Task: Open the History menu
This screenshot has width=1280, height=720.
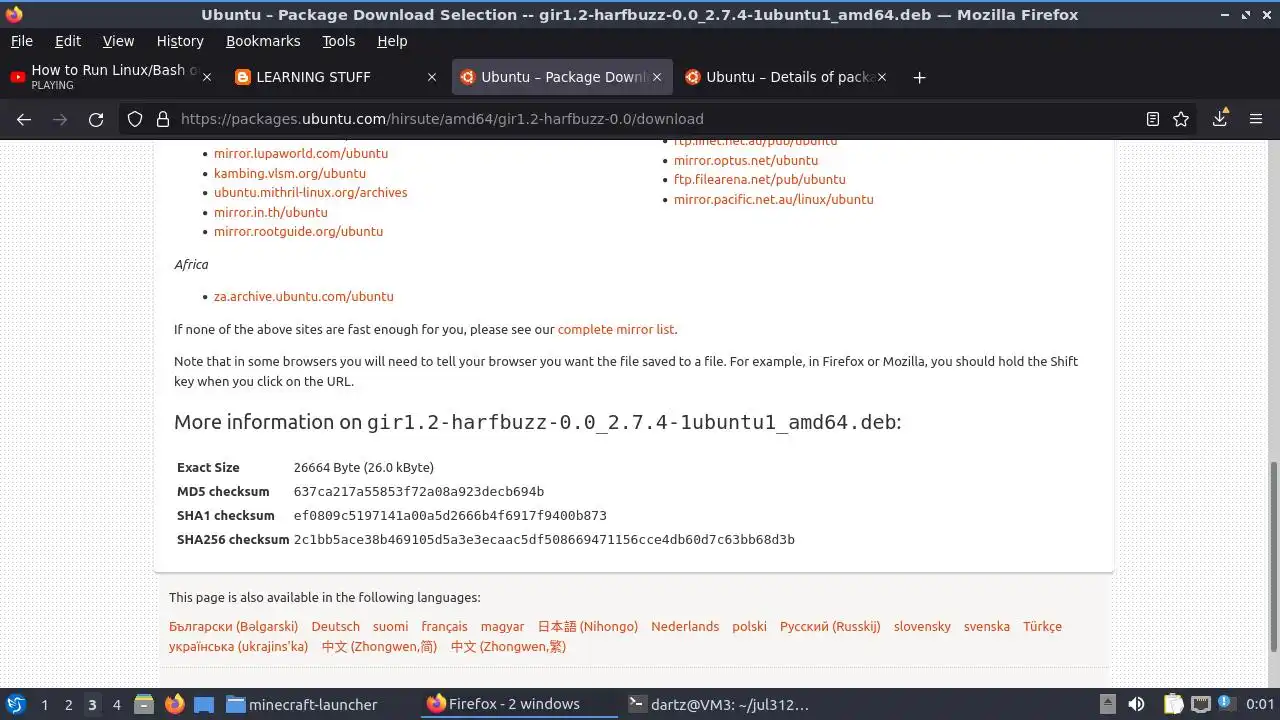Action: click(180, 41)
